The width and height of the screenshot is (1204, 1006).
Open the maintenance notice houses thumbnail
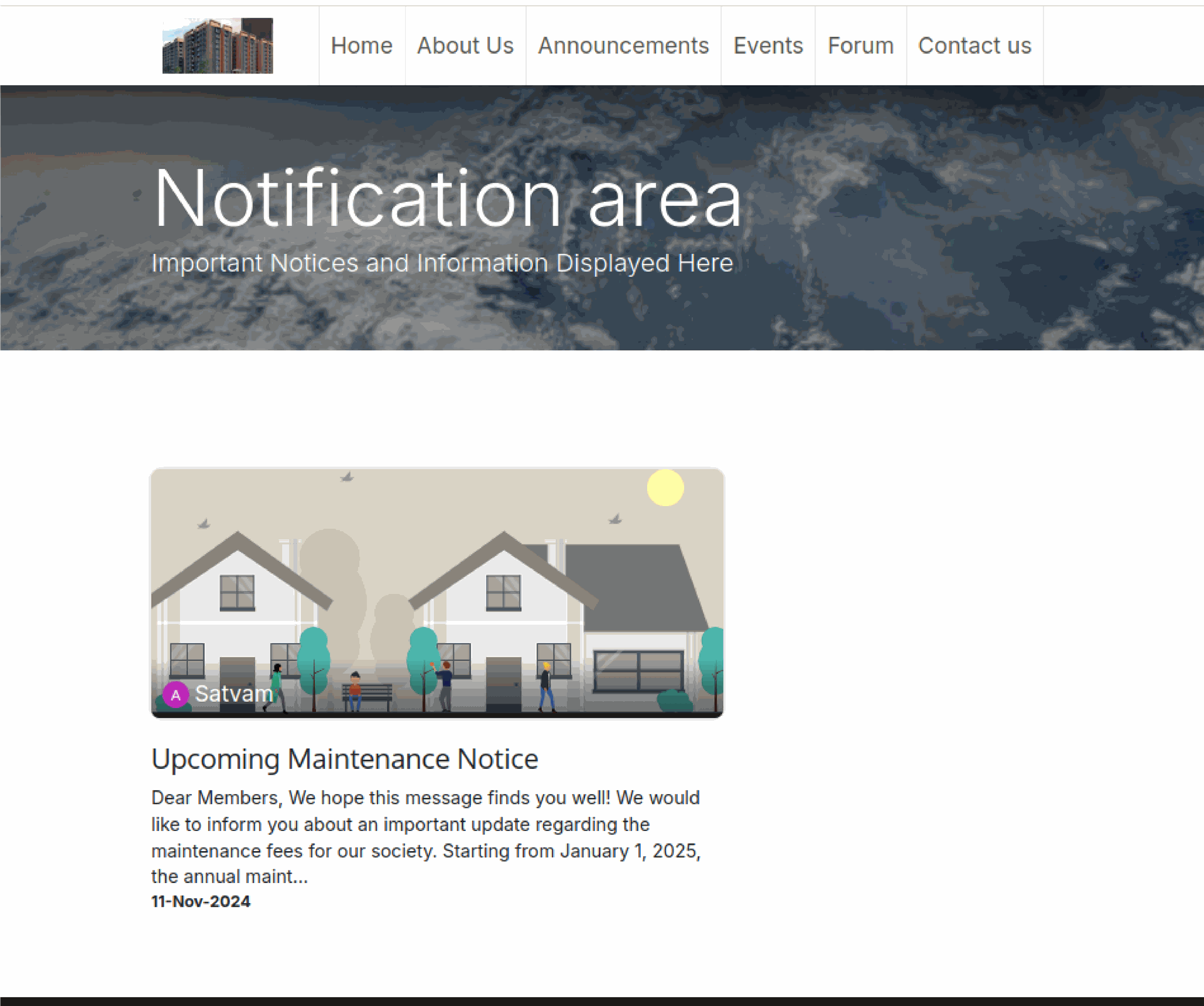437,593
